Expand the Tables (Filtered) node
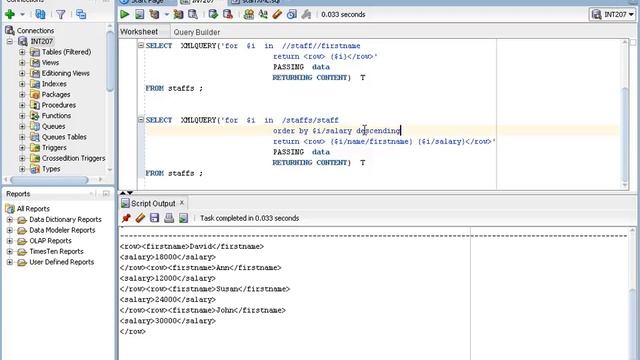640x360 pixels. (x=22, y=52)
